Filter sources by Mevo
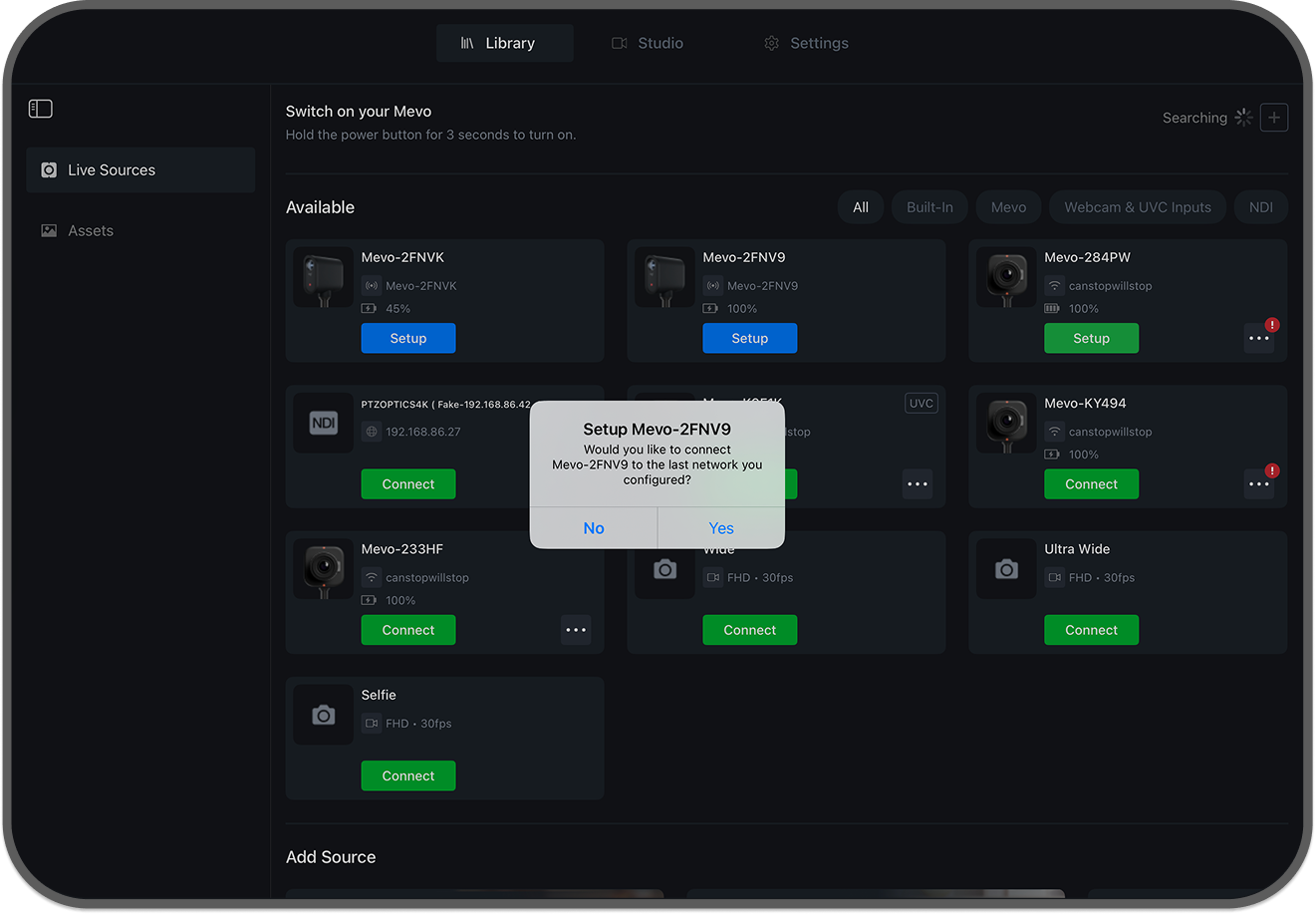The width and height of the screenshot is (1316, 914). (1008, 207)
